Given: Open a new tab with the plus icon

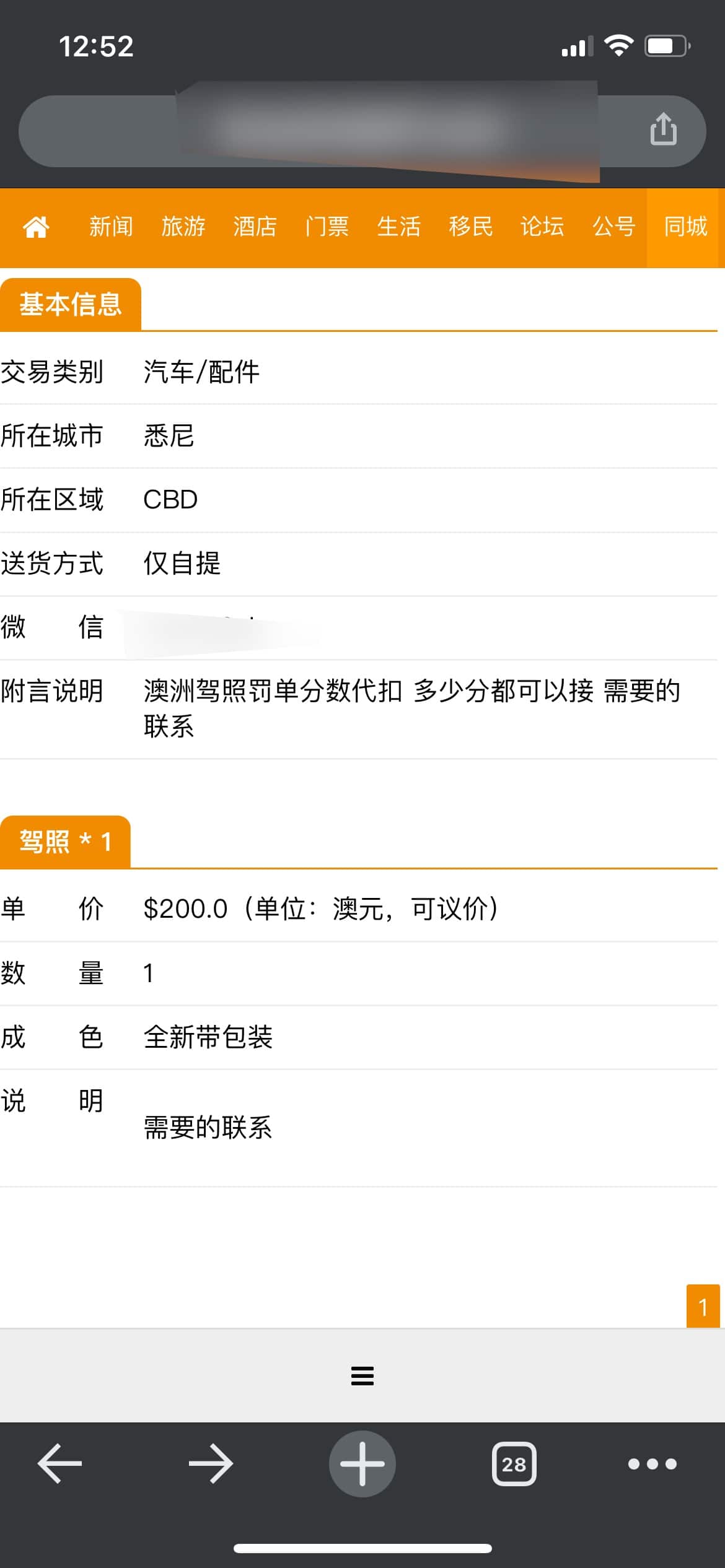Looking at the screenshot, I should pyautogui.click(x=362, y=1464).
